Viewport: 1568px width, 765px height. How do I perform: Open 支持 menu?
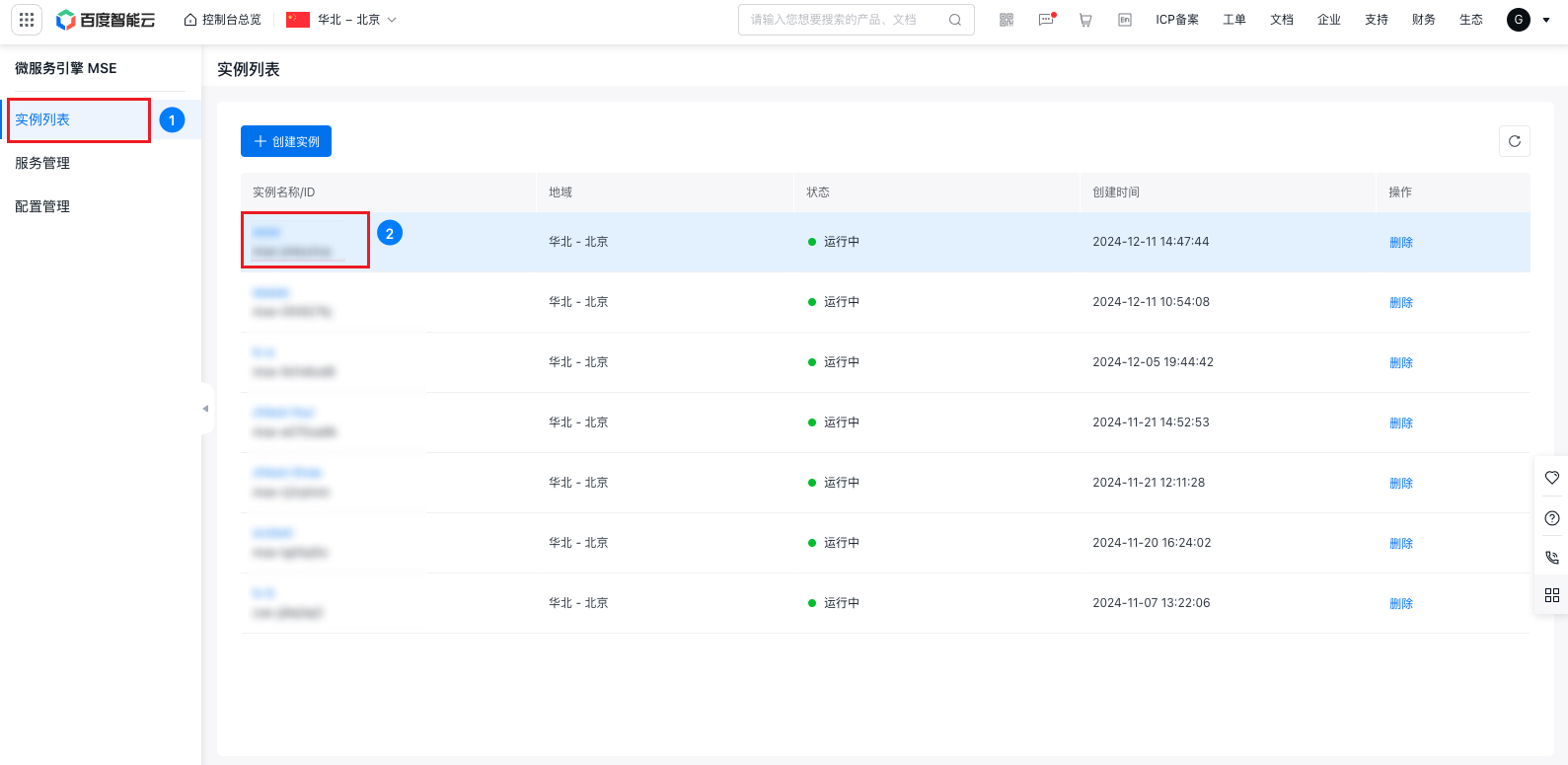pos(1377,20)
